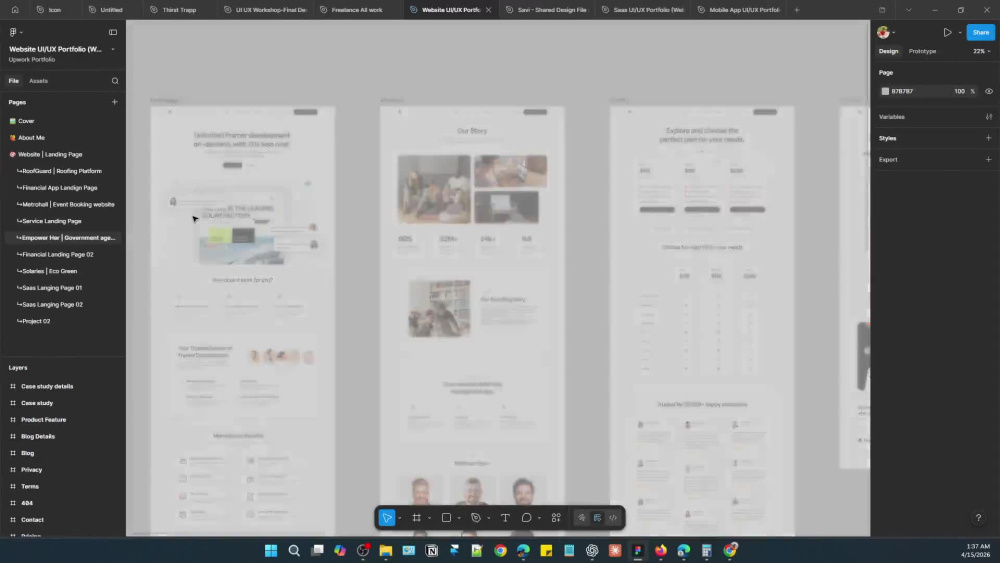Show tab list chevron in title bar
This screenshot has width=1000, height=563.
[909, 10]
